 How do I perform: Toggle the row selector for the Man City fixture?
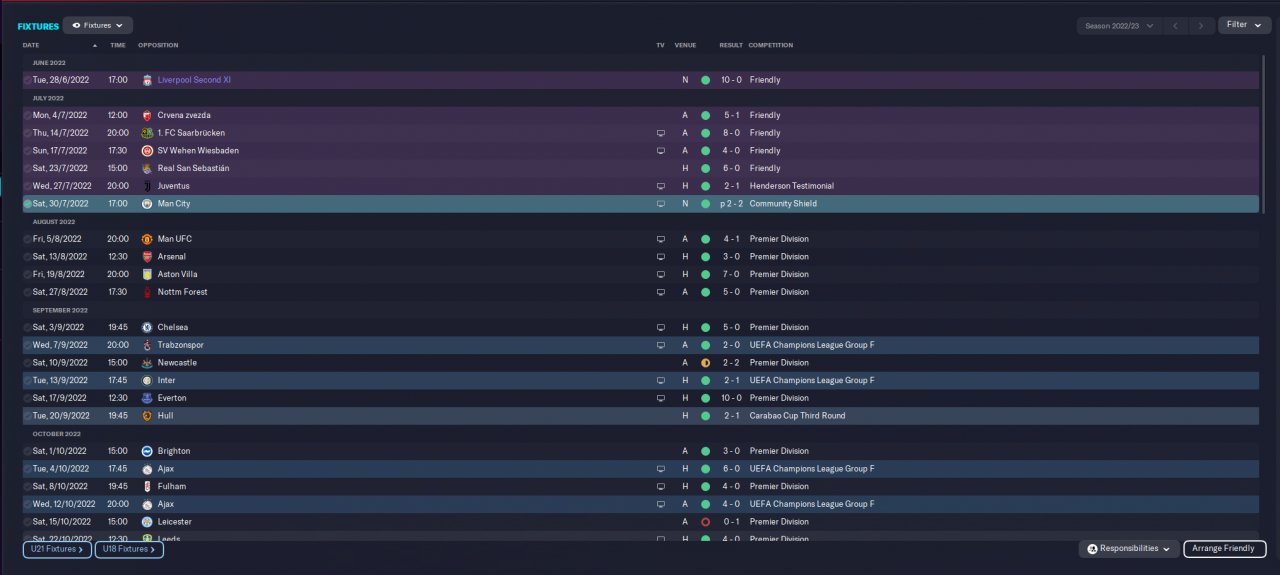tap(28, 204)
